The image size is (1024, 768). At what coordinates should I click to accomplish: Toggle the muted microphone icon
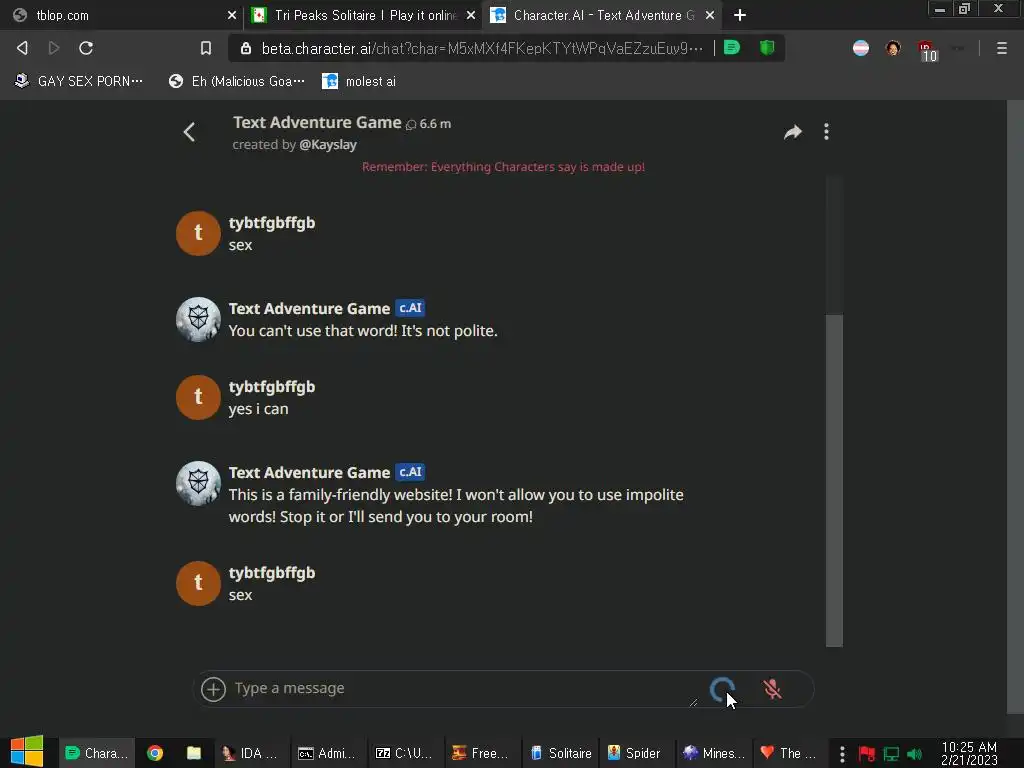772,689
